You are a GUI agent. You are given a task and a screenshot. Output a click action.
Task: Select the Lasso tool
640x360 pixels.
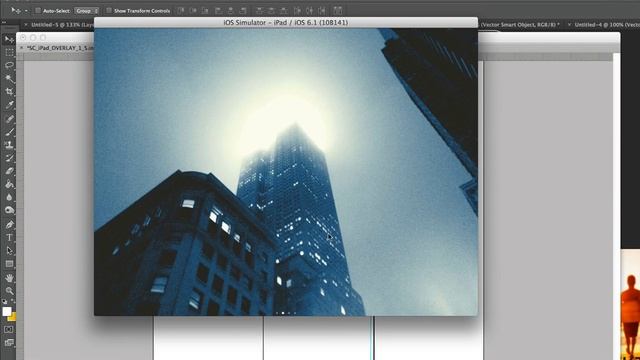pyautogui.click(x=9, y=65)
